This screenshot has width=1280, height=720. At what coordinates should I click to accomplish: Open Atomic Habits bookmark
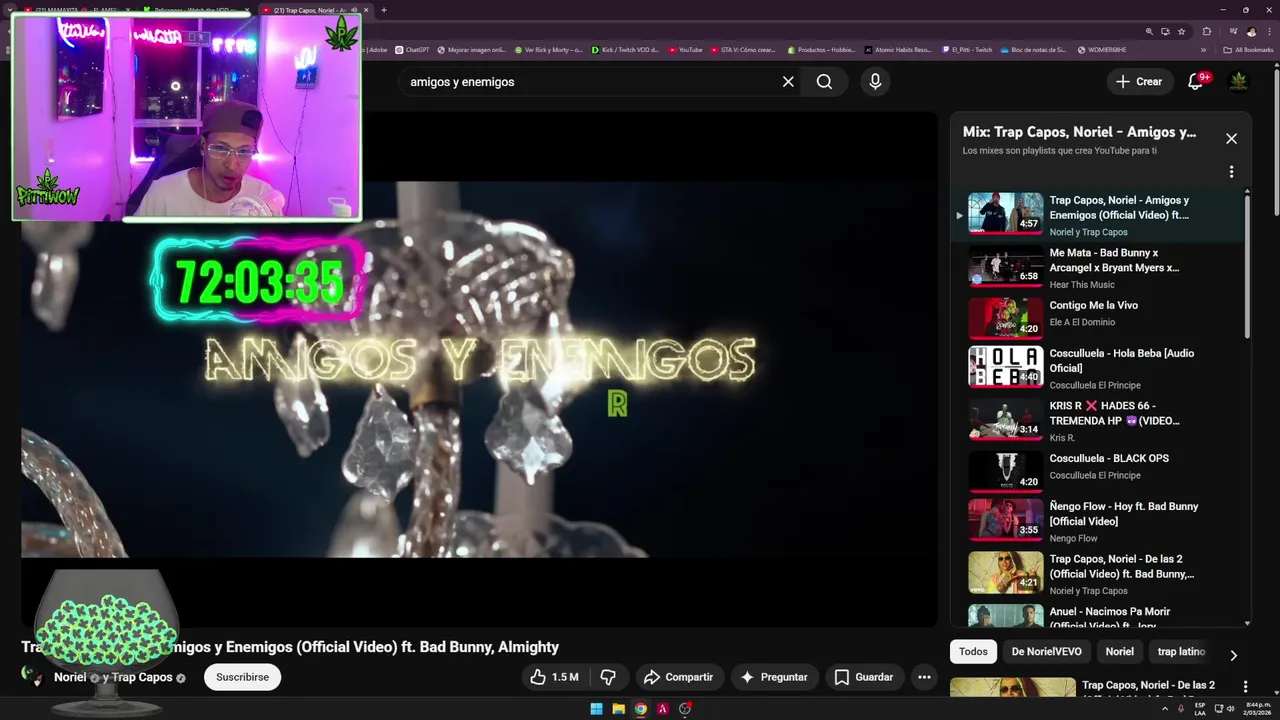coord(898,49)
